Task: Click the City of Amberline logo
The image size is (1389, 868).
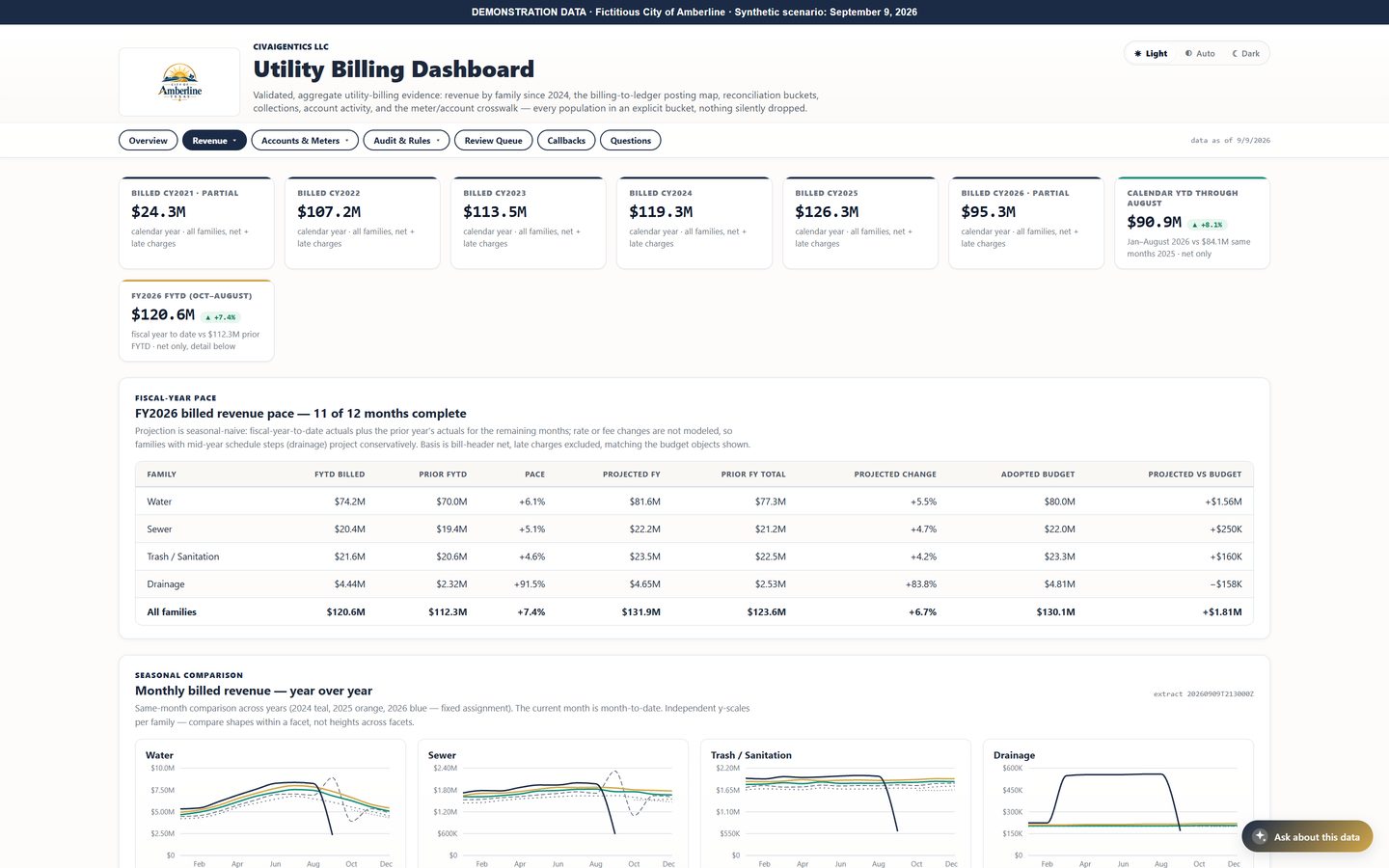Action: (x=179, y=82)
